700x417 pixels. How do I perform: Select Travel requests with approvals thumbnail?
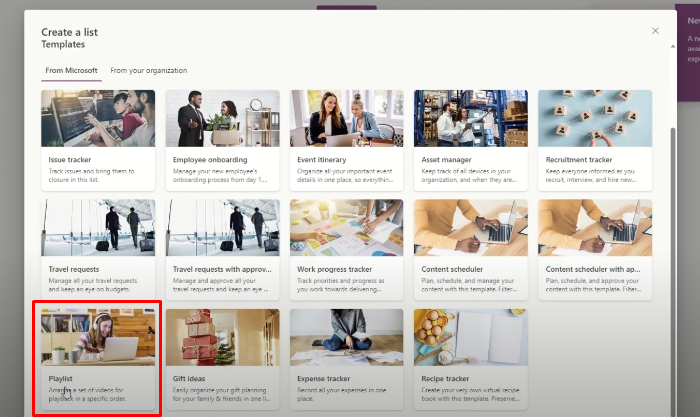(x=222, y=228)
